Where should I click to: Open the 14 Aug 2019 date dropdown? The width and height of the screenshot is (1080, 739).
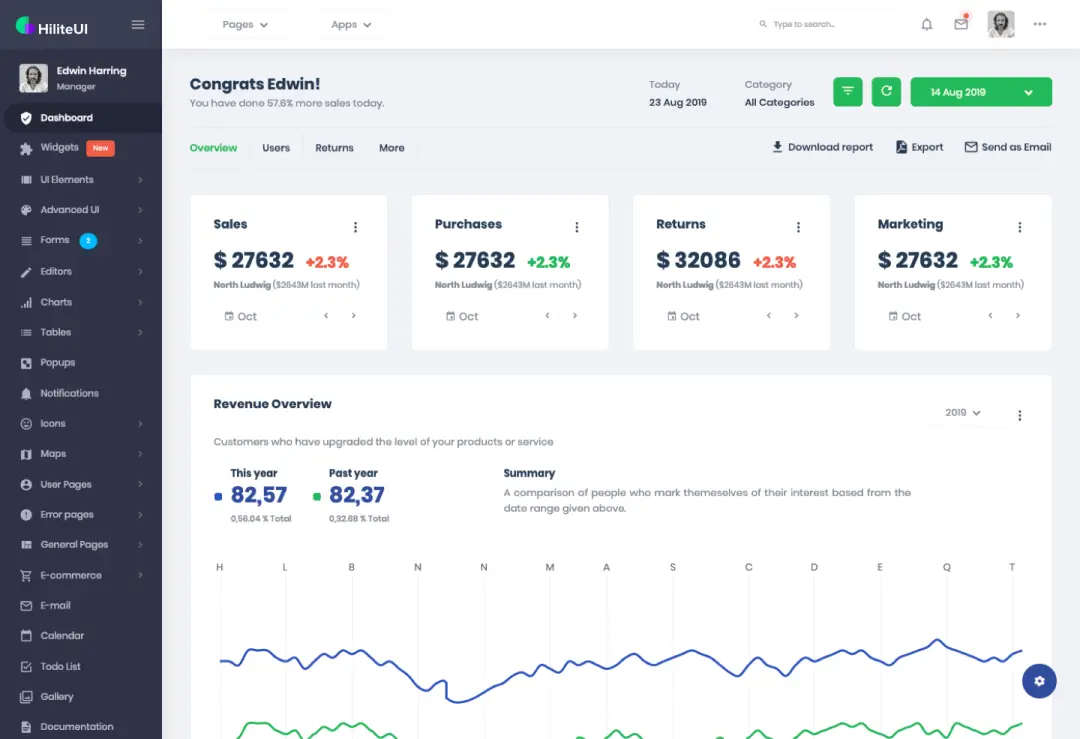[x=980, y=92]
